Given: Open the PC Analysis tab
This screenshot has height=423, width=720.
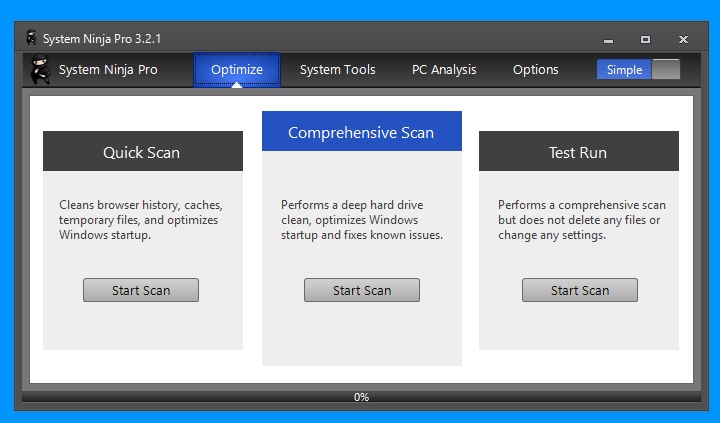Looking at the screenshot, I should pos(444,70).
